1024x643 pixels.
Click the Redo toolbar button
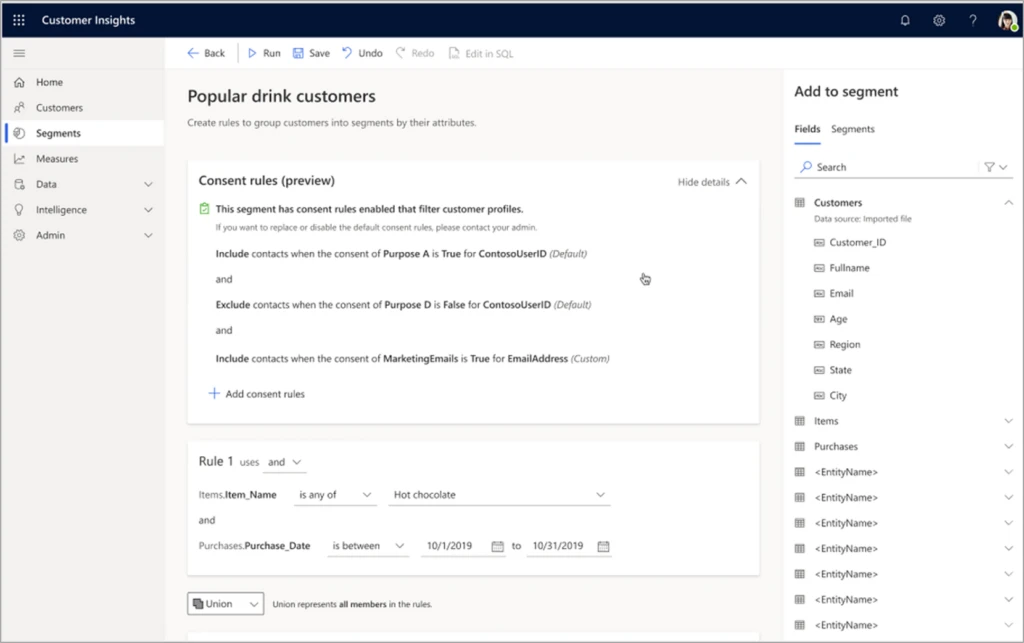(415, 54)
